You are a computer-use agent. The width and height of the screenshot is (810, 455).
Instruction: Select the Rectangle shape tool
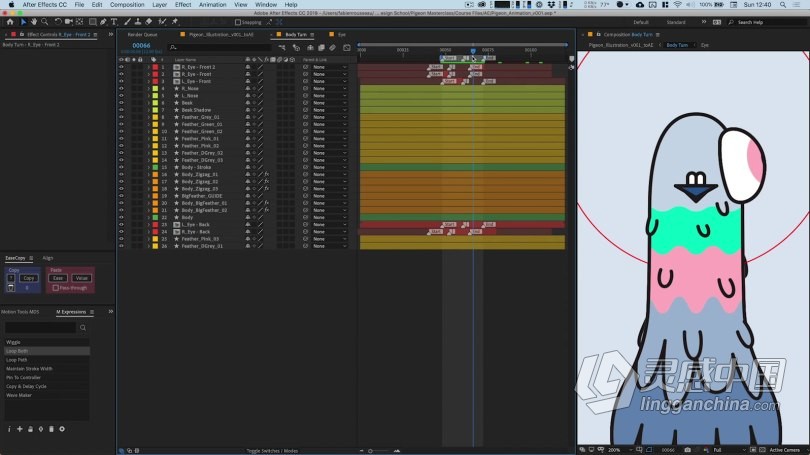(92, 22)
